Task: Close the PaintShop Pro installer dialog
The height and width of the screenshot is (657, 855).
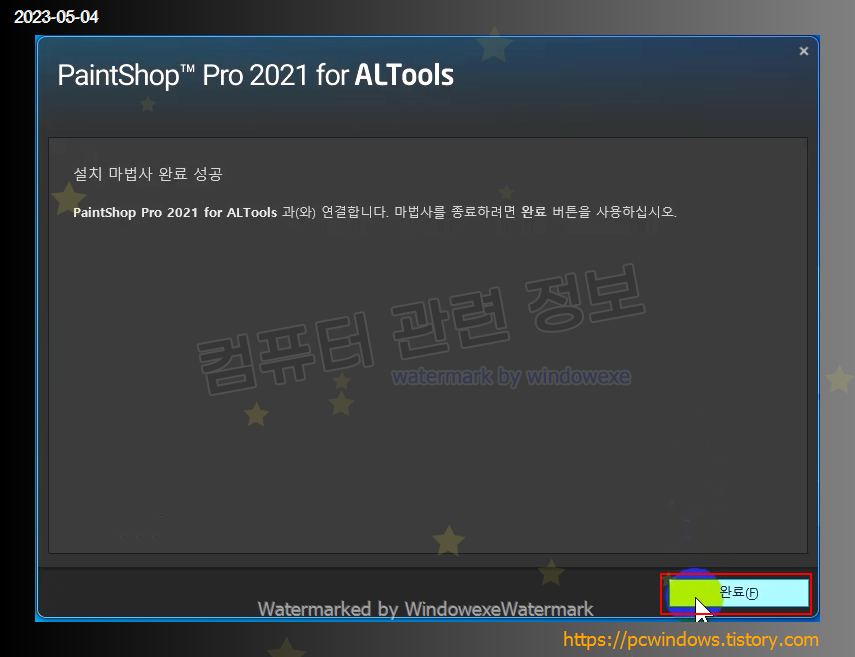Action: tap(803, 51)
